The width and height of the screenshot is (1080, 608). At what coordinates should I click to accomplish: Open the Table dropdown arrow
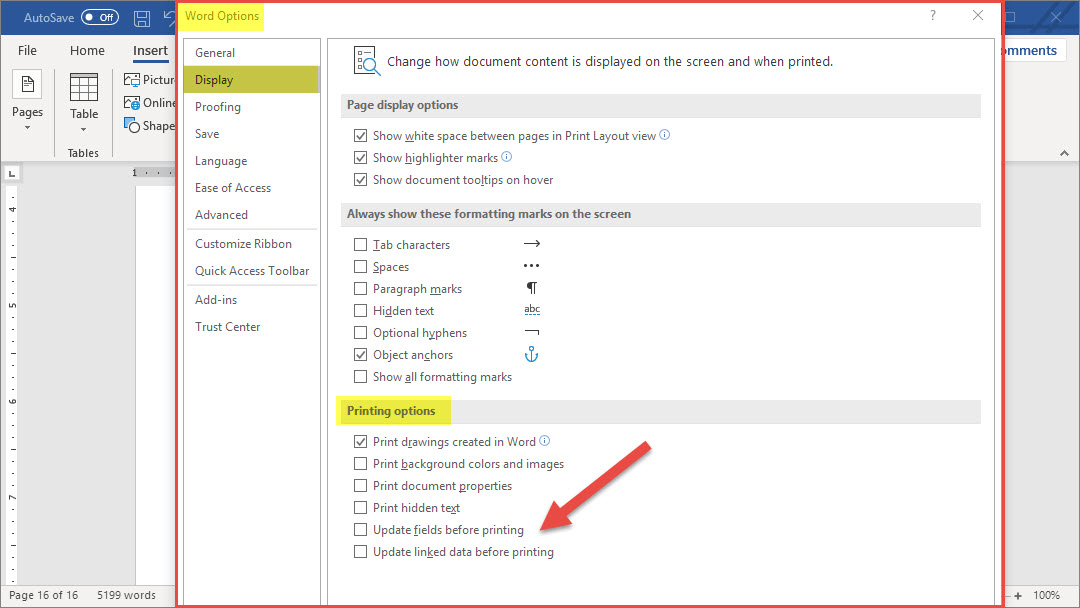click(x=84, y=129)
